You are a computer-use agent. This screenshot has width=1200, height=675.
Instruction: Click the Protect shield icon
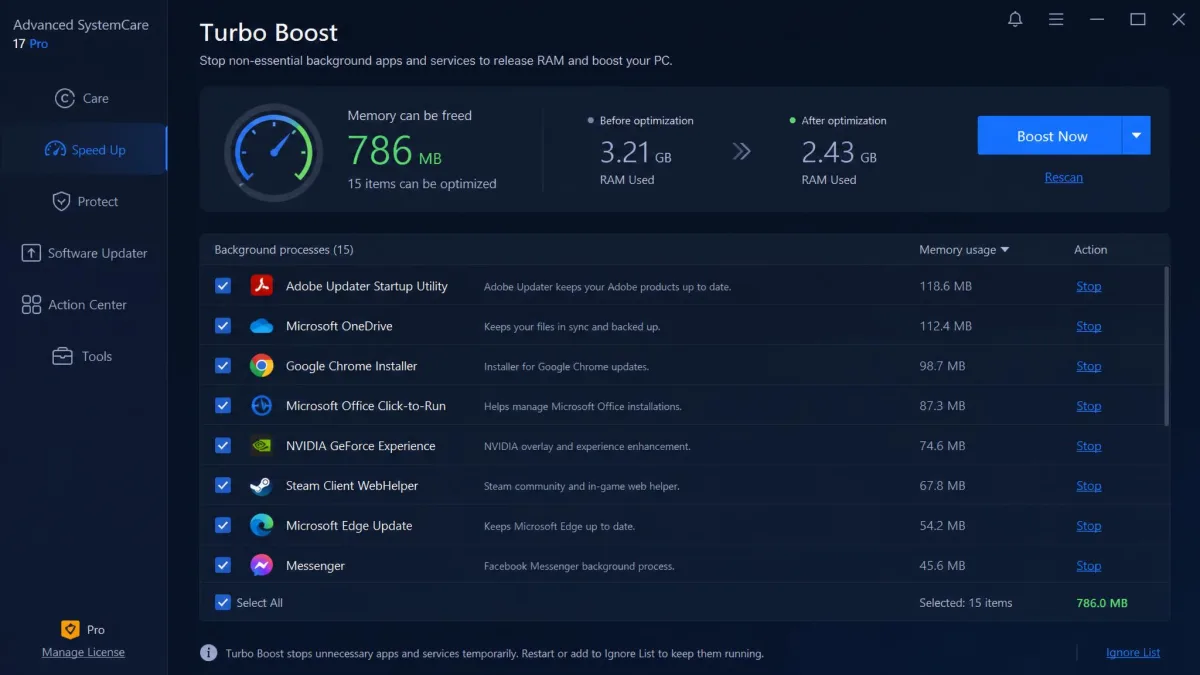tap(61, 201)
